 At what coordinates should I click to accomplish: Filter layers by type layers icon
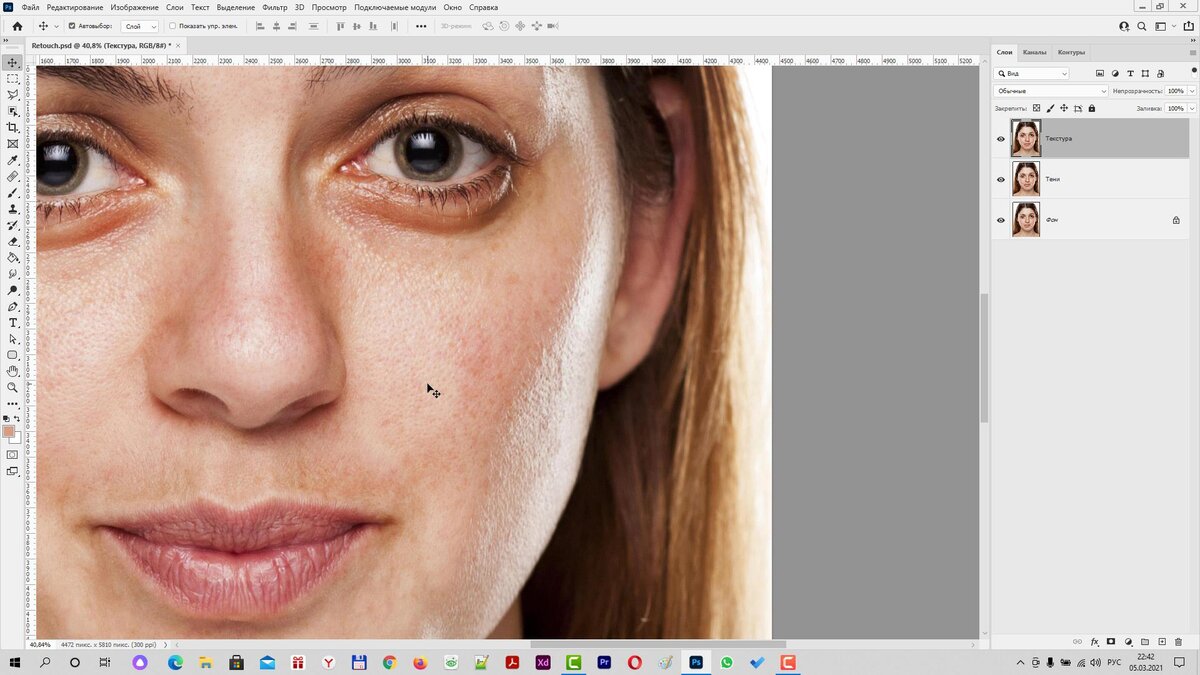point(1130,73)
